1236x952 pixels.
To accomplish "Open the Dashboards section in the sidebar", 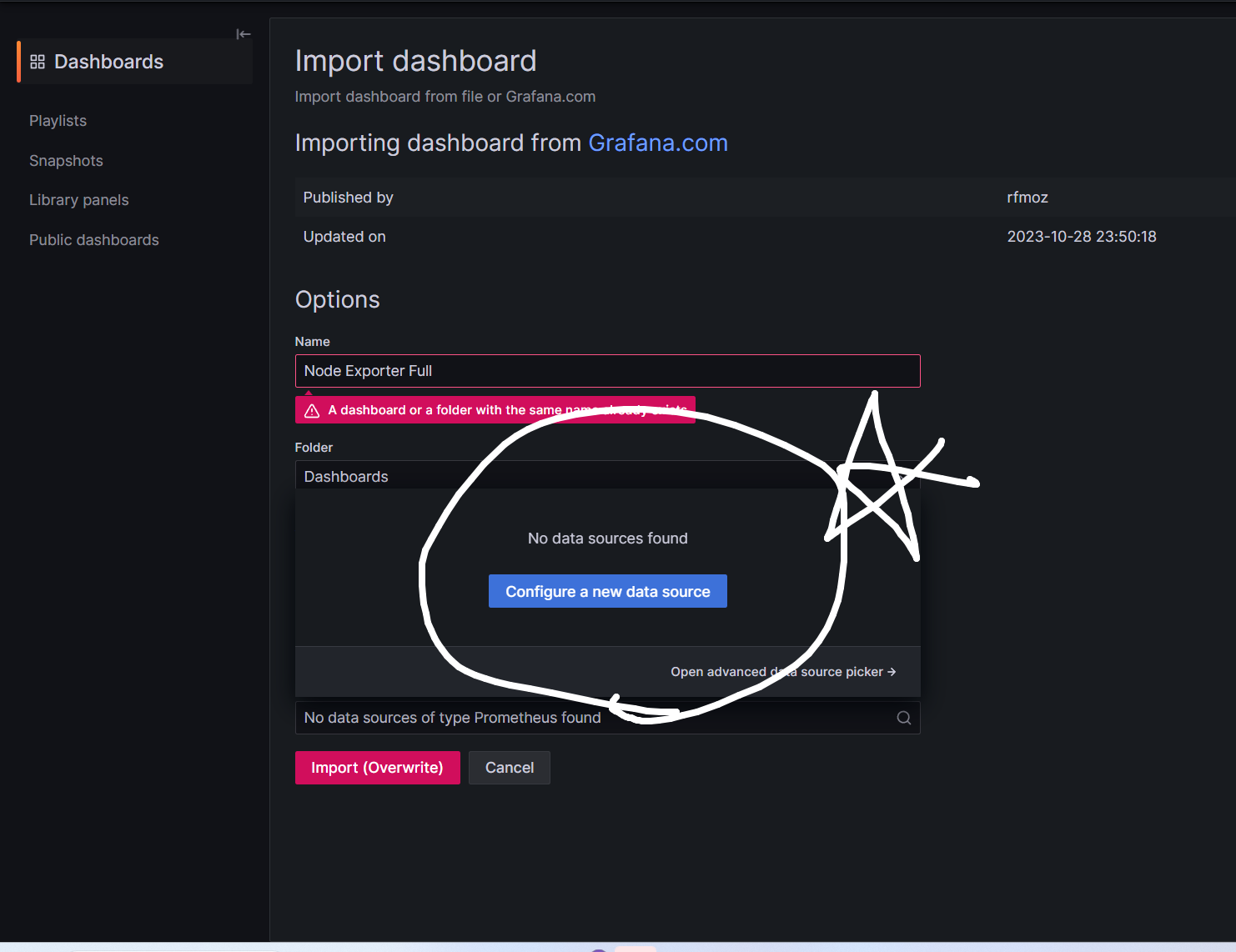I will click(134, 62).
